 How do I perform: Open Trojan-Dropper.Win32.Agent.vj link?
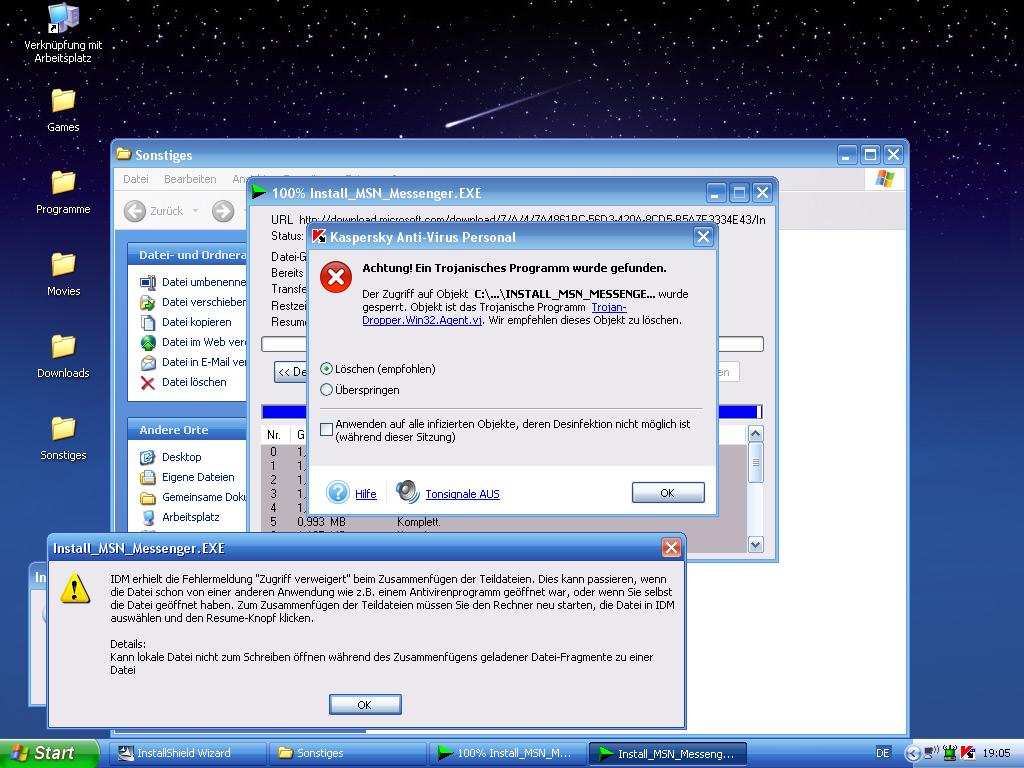coord(494,313)
